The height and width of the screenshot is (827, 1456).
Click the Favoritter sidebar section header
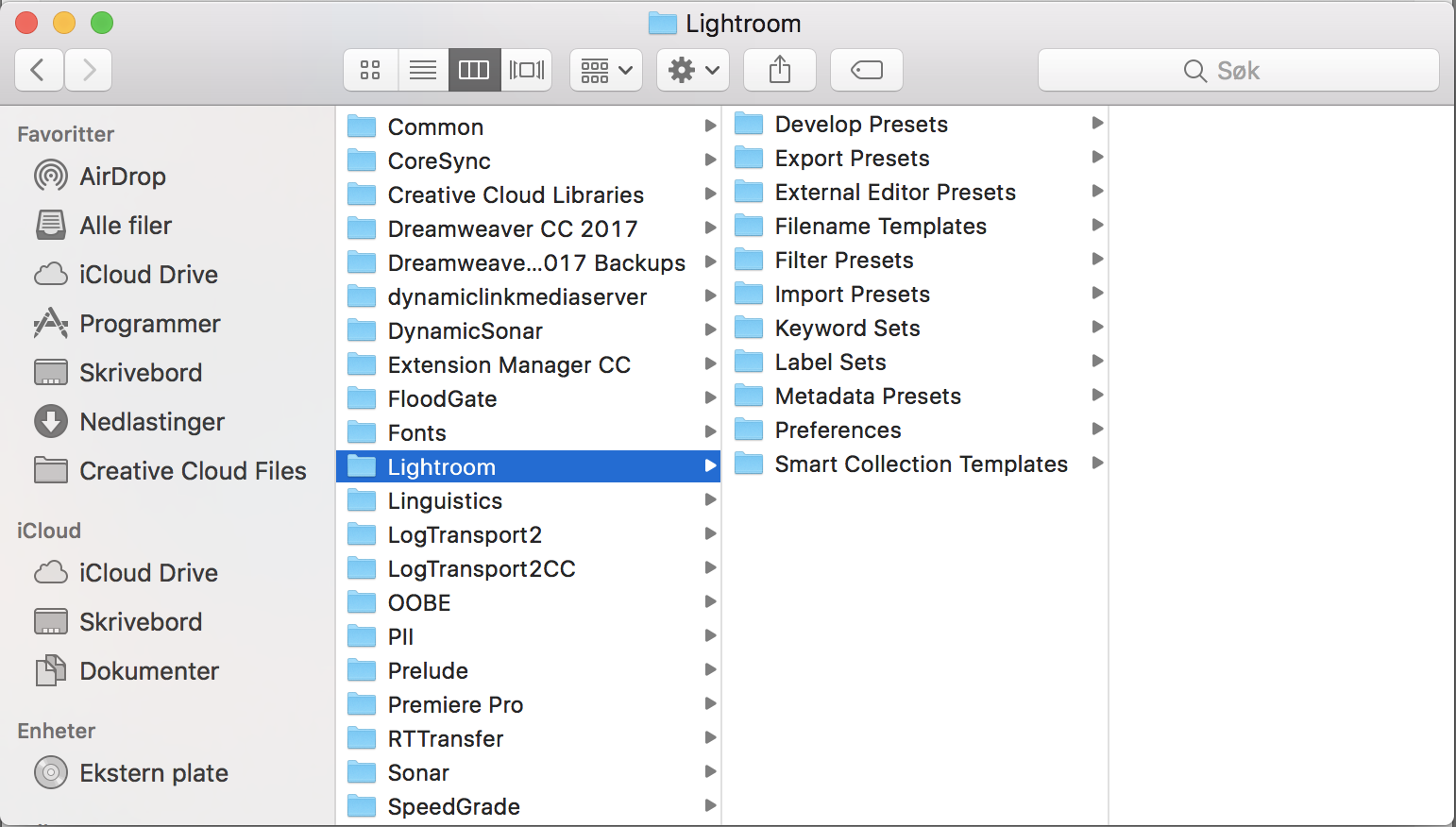coord(66,134)
